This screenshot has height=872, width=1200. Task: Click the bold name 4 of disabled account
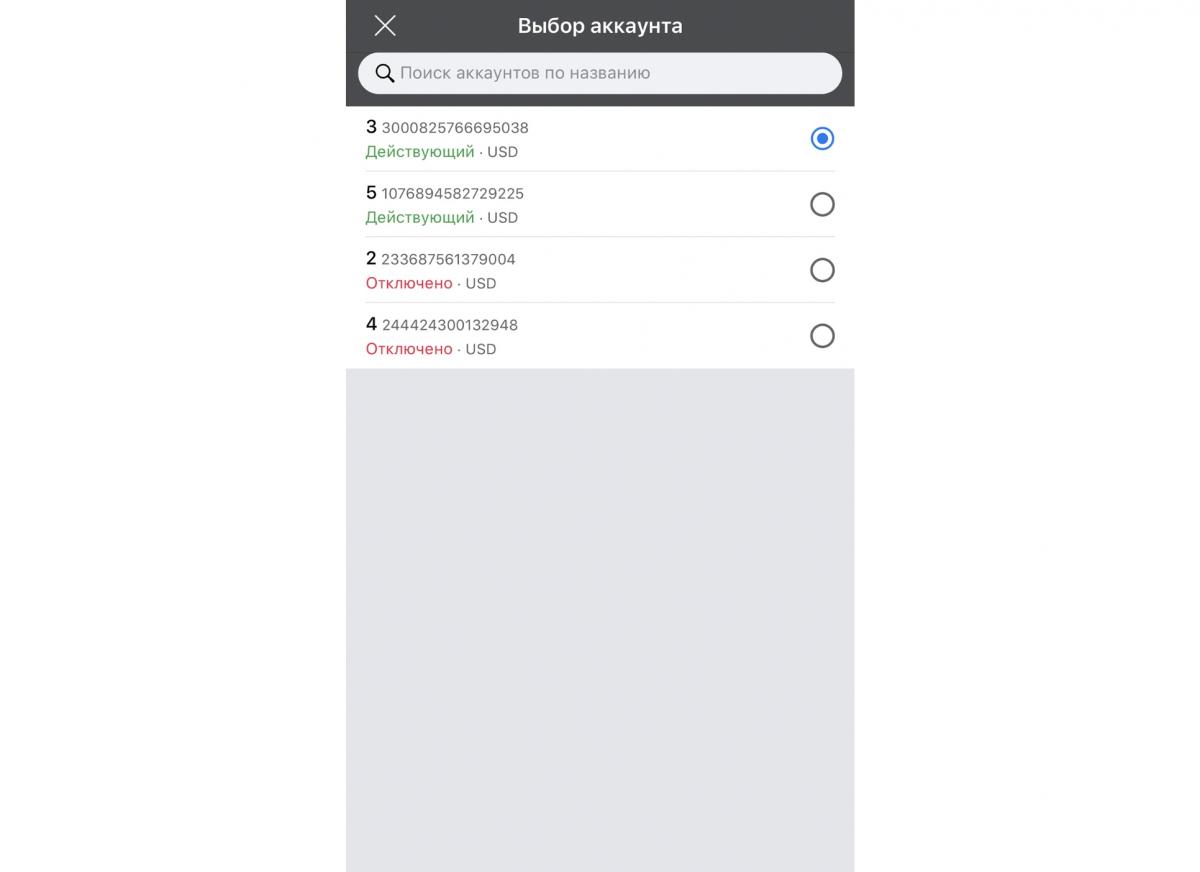tap(371, 324)
